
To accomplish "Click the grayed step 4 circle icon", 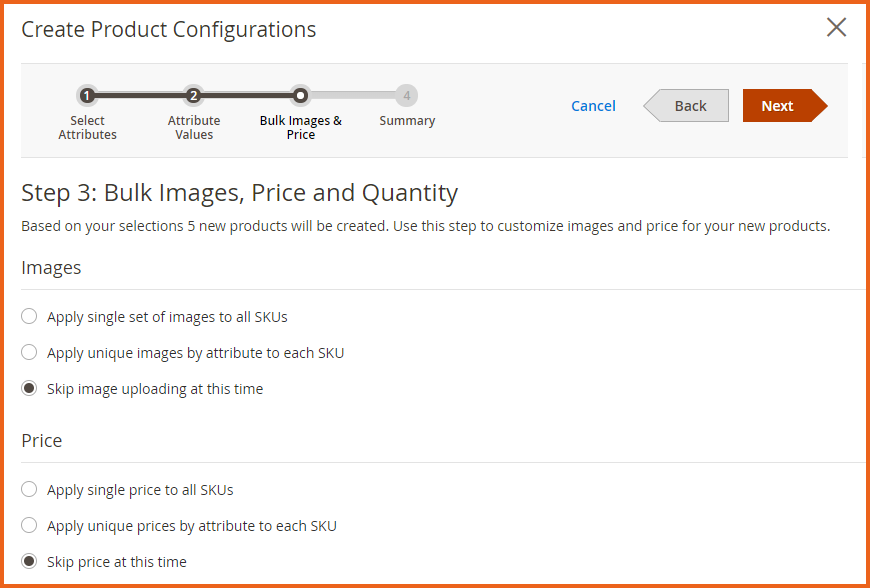I will coord(406,96).
